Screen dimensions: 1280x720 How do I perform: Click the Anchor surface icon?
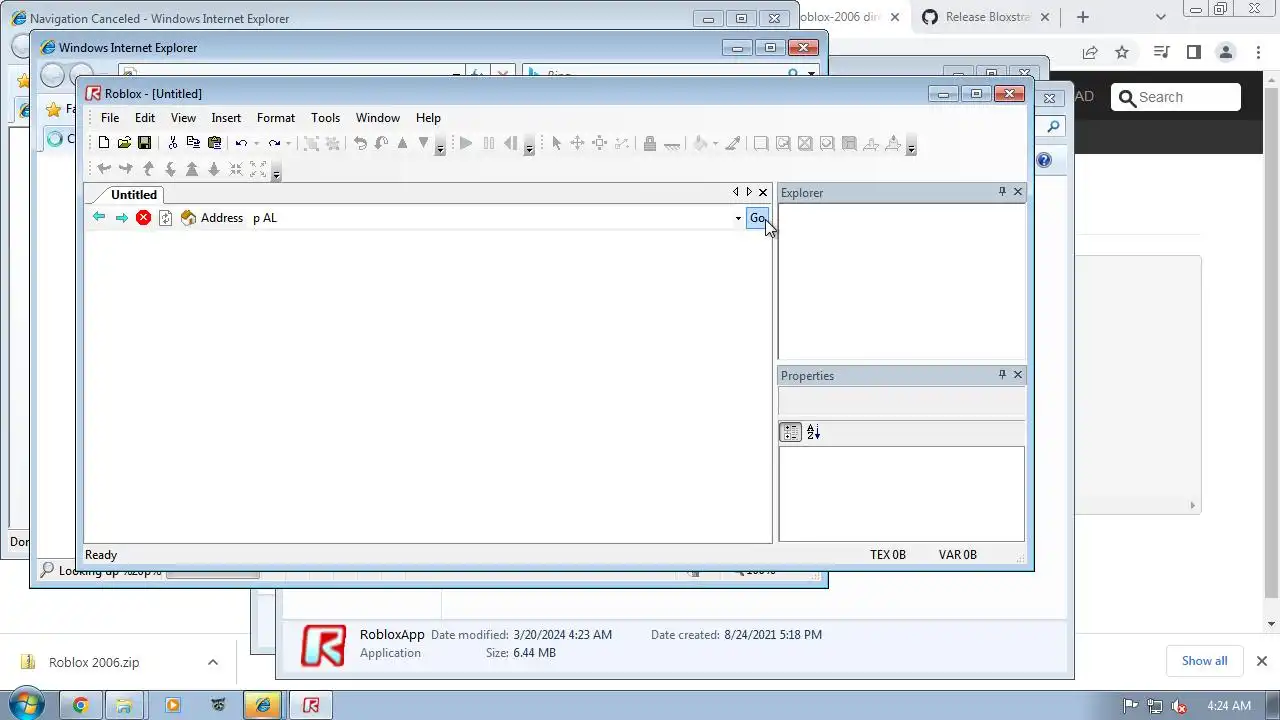pyautogui.click(x=672, y=145)
